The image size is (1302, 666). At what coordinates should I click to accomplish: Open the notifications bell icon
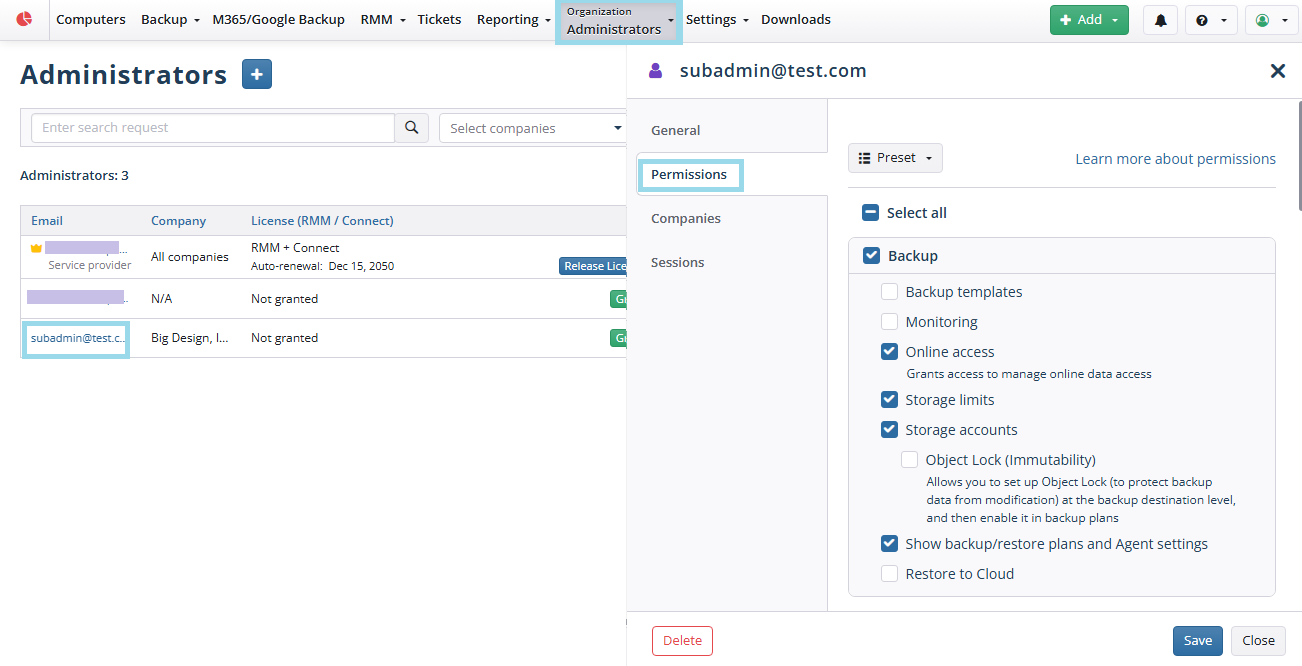(x=1160, y=20)
